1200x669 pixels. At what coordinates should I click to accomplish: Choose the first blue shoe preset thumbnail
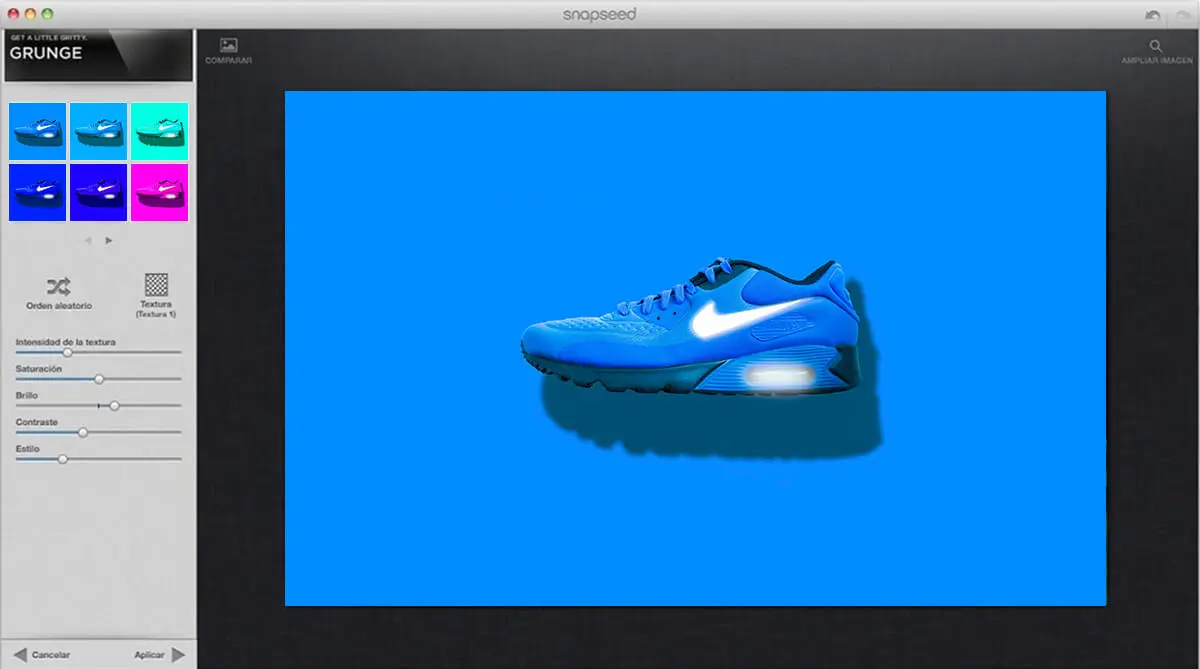pyautogui.click(x=37, y=131)
